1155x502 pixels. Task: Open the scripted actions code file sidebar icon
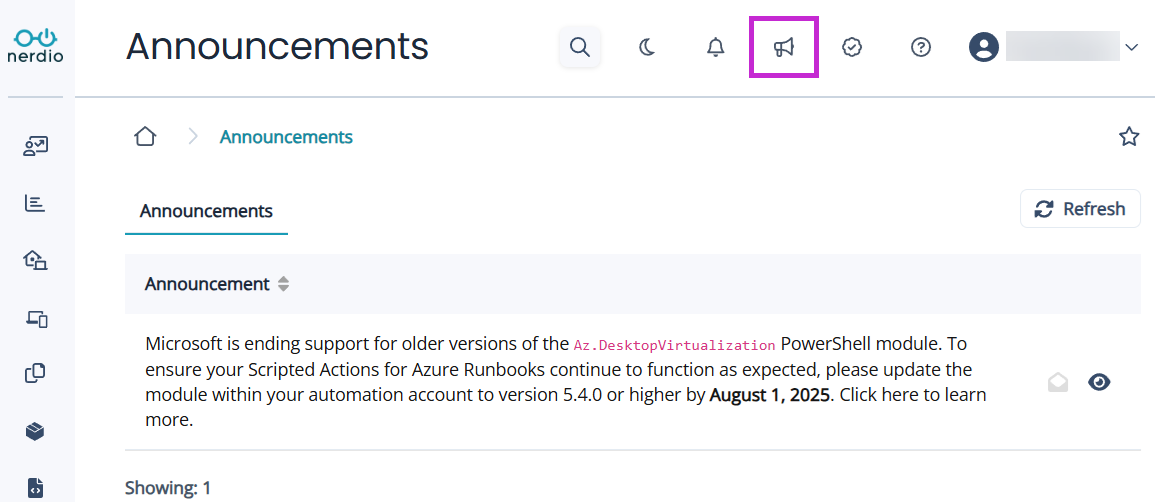pyautogui.click(x=36, y=488)
